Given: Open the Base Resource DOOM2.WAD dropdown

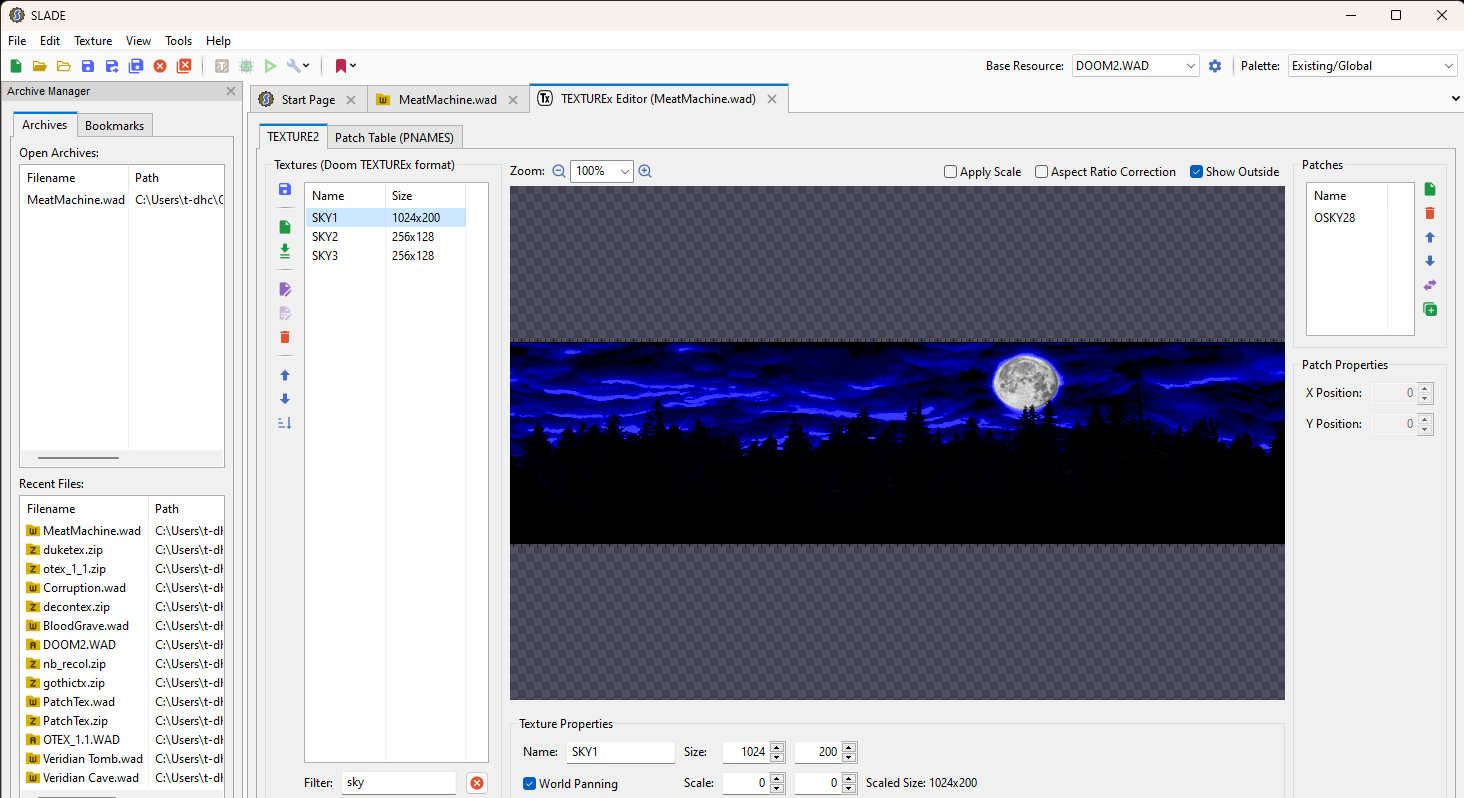Looking at the screenshot, I should (1135, 66).
